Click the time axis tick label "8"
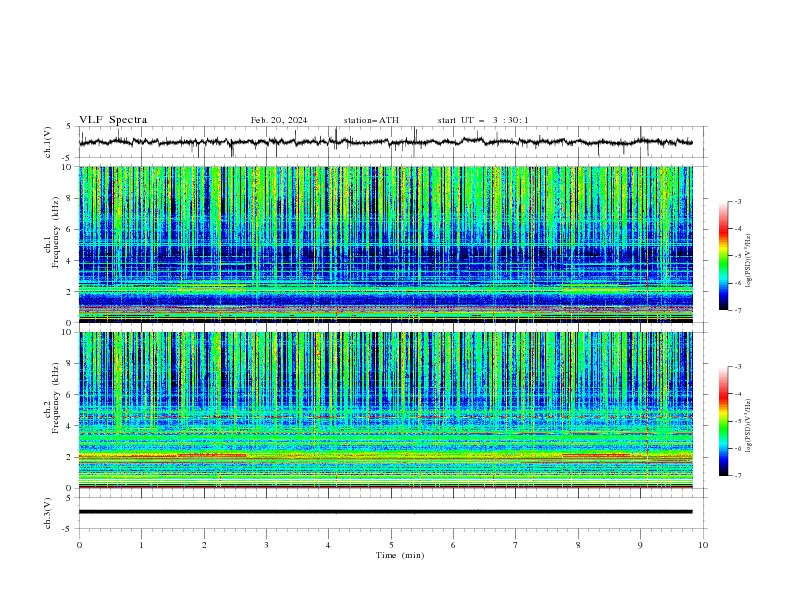792x612 pixels. pos(578,545)
